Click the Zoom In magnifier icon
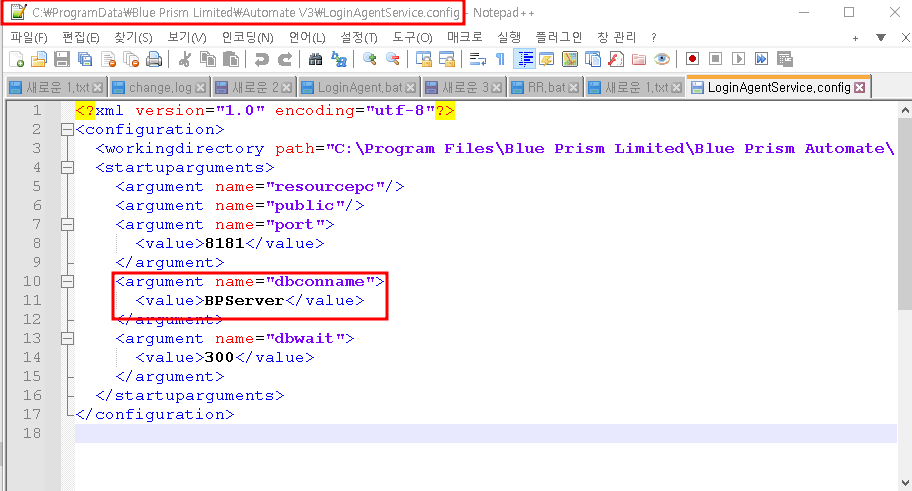912x491 pixels. (x=369, y=59)
